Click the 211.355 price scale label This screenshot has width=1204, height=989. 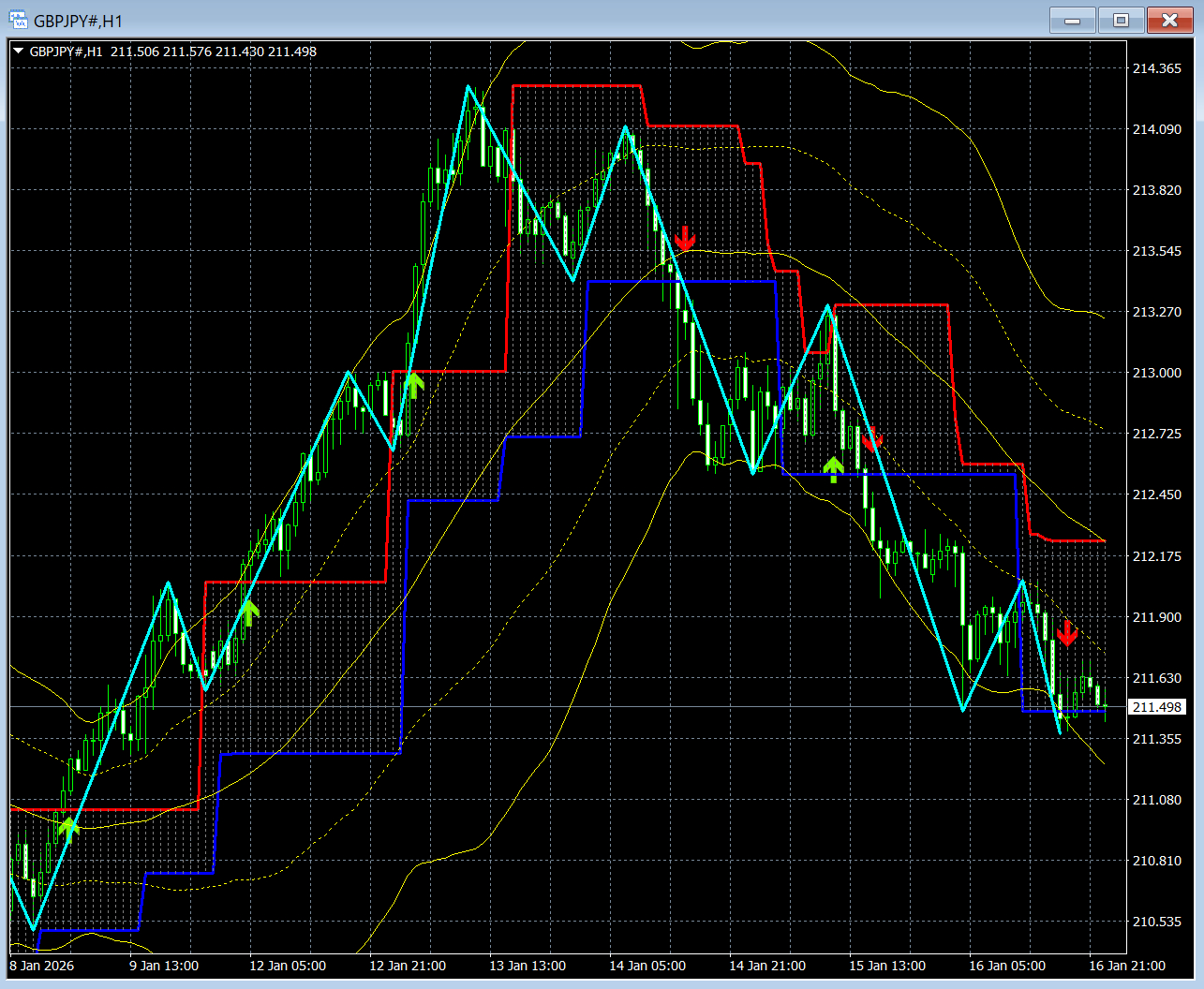point(1157,739)
